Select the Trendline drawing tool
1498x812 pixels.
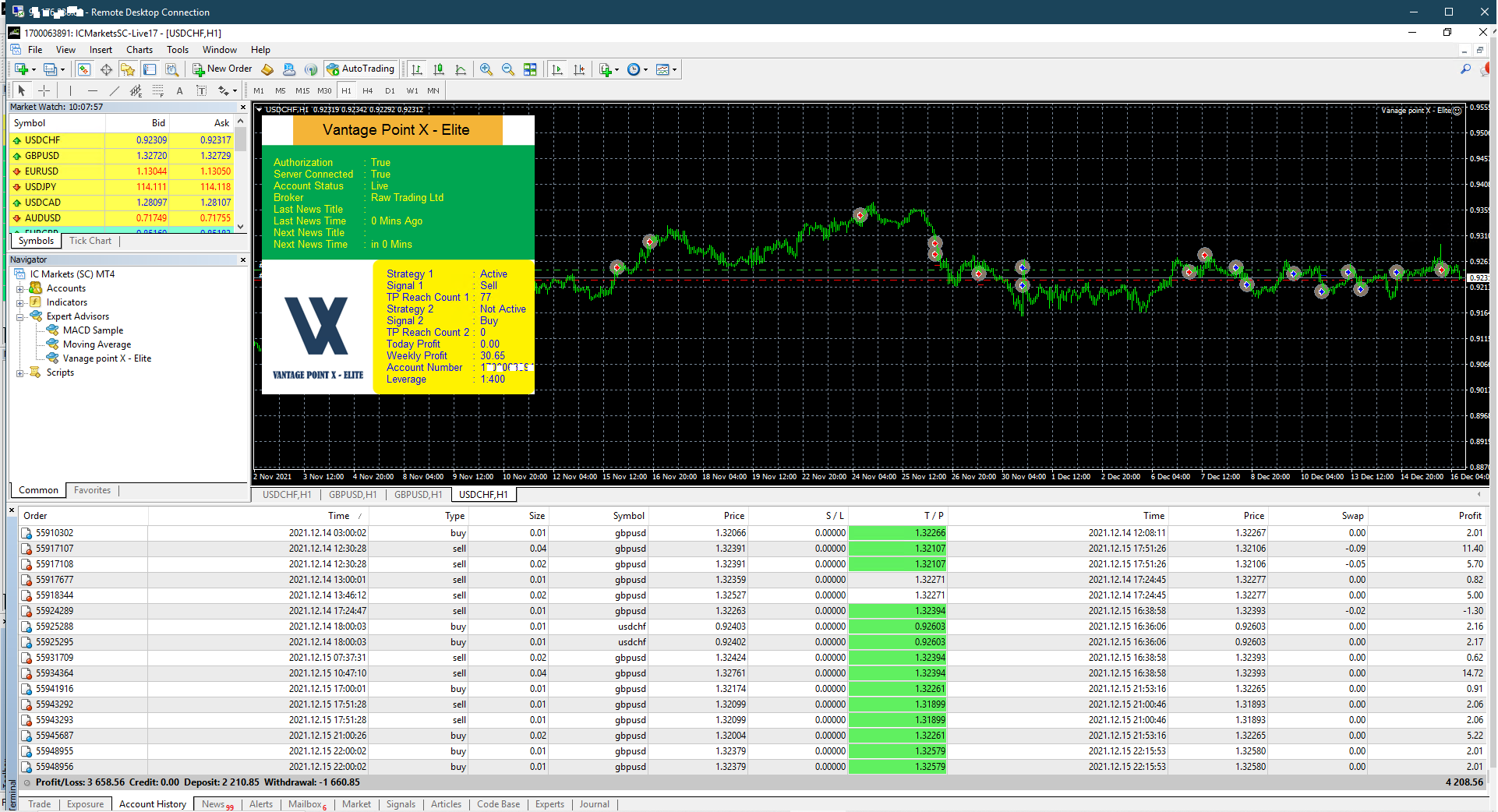(114, 90)
